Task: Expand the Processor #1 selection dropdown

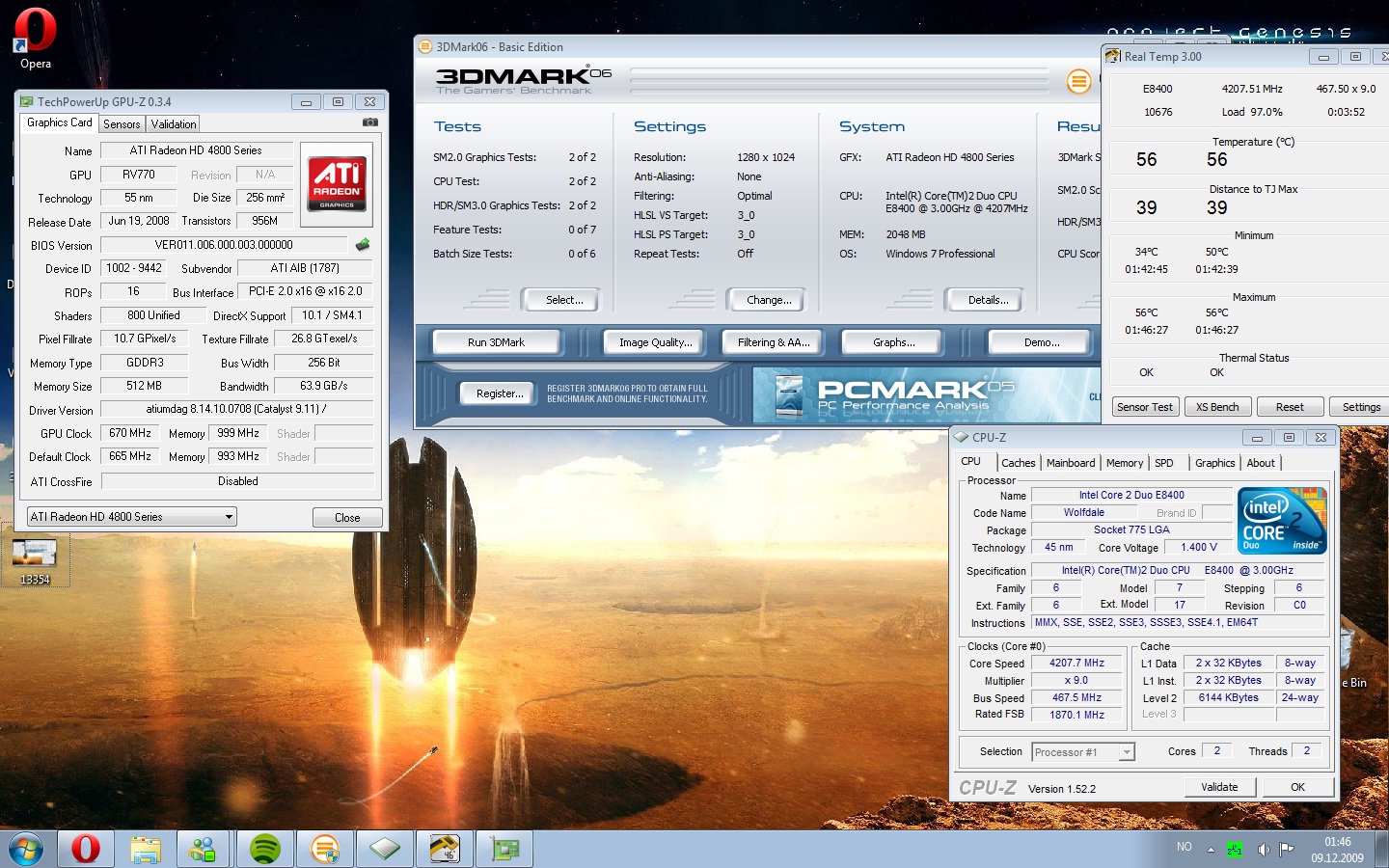Action: point(1126,752)
